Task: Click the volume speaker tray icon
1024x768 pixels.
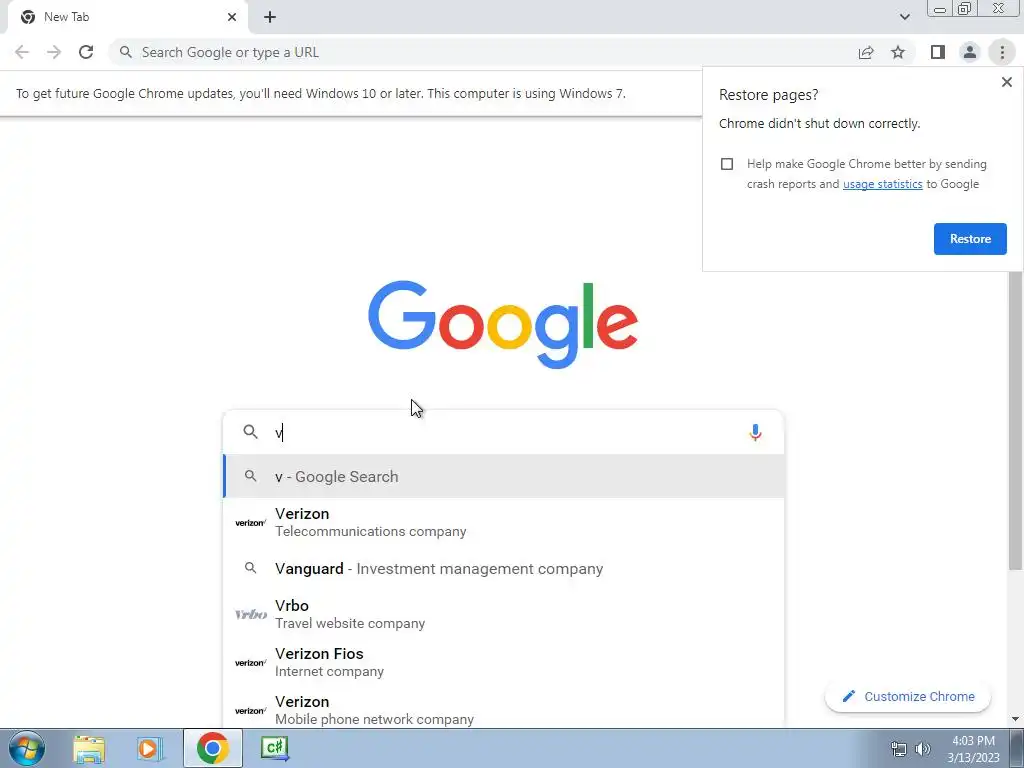Action: (923, 749)
